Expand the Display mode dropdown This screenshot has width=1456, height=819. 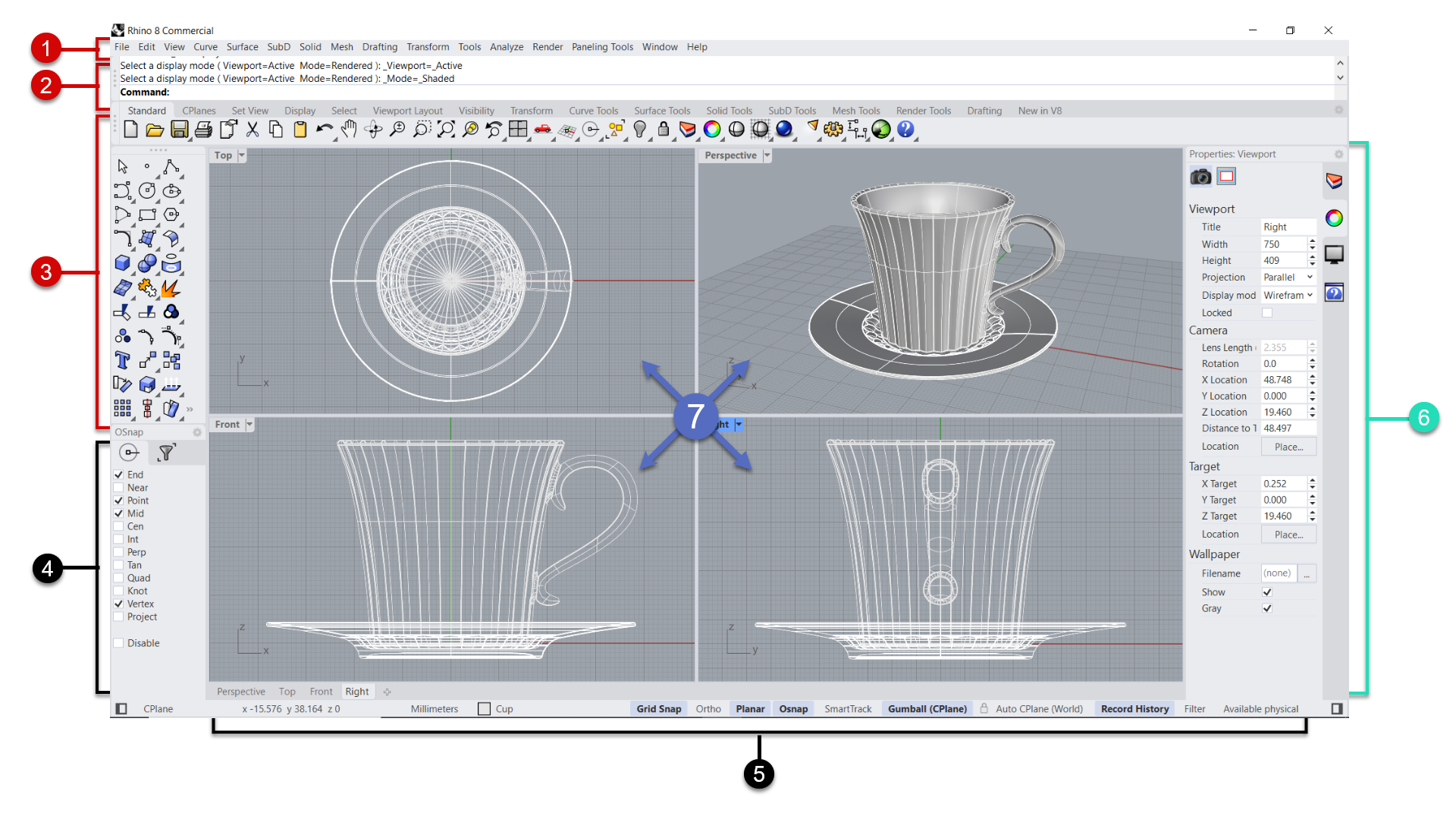pos(1288,295)
